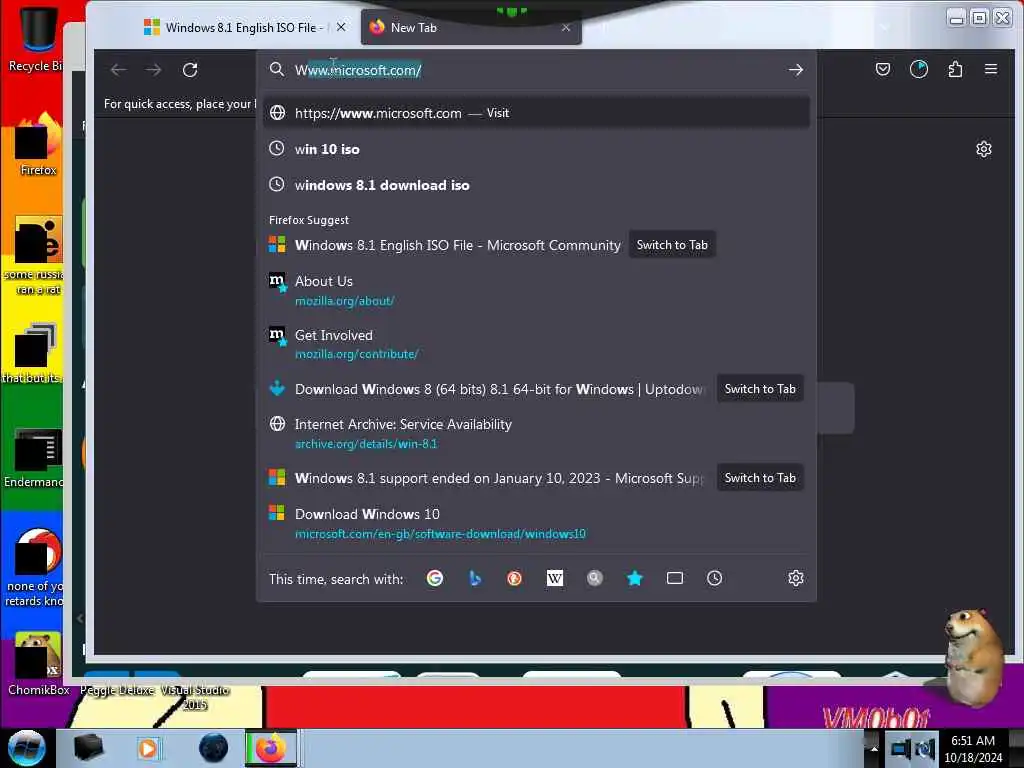Image resolution: width=1024 pixels, height=768 pixels.
Task: Click the Go arrow in address bar
Action: coord(795,70)
